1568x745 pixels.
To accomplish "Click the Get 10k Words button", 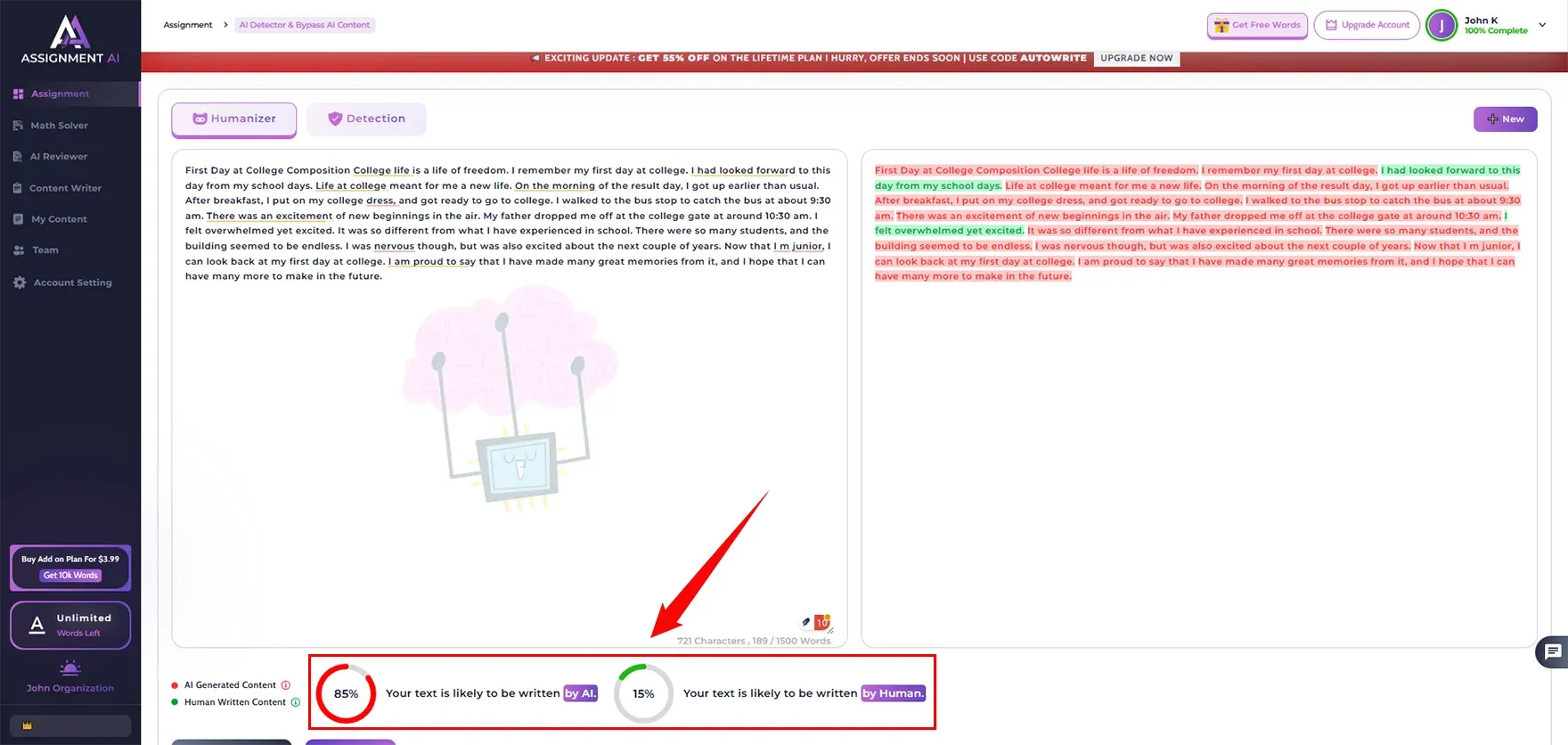I will pyautogui.click(x=70, y=576).
